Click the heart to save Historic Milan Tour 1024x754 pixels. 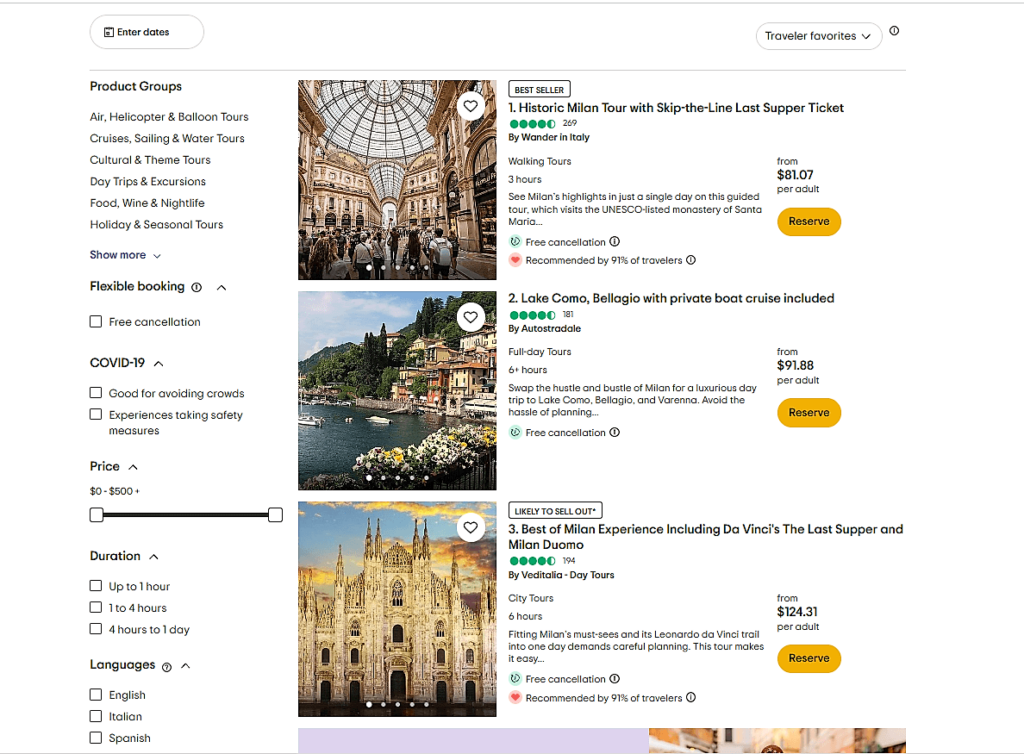(470, 105)
